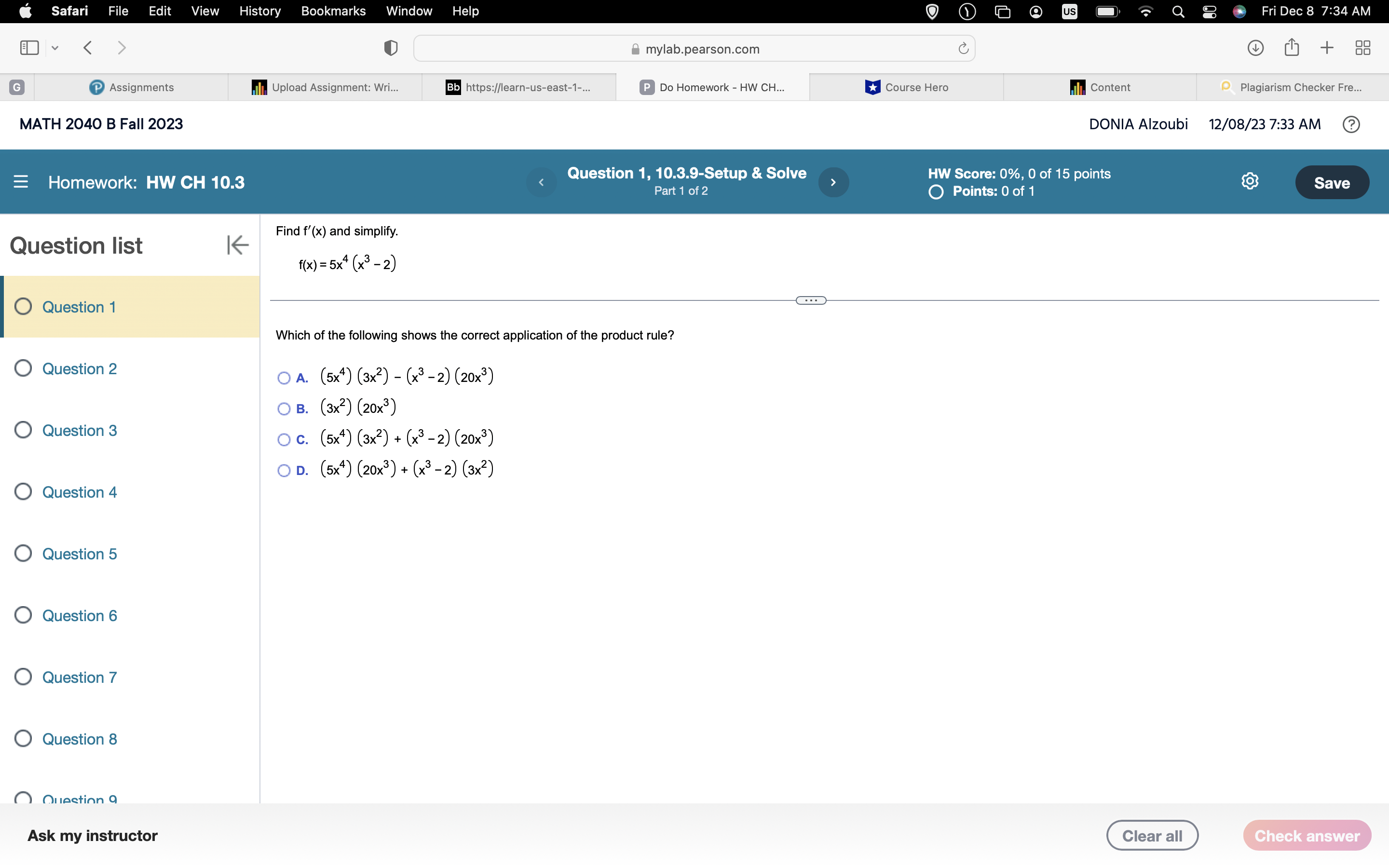
Task: Select answer choice A radio button
Action: pos(284,378)
